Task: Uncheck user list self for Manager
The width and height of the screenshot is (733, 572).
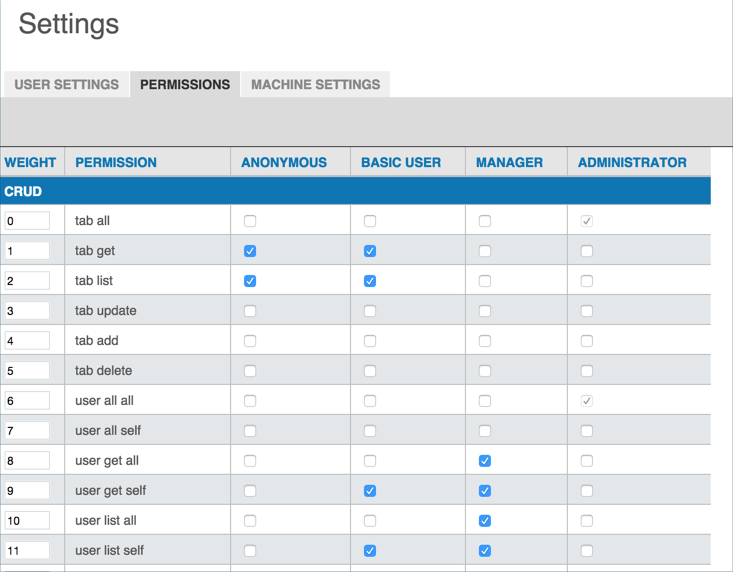Action: (x=485, y=551)
